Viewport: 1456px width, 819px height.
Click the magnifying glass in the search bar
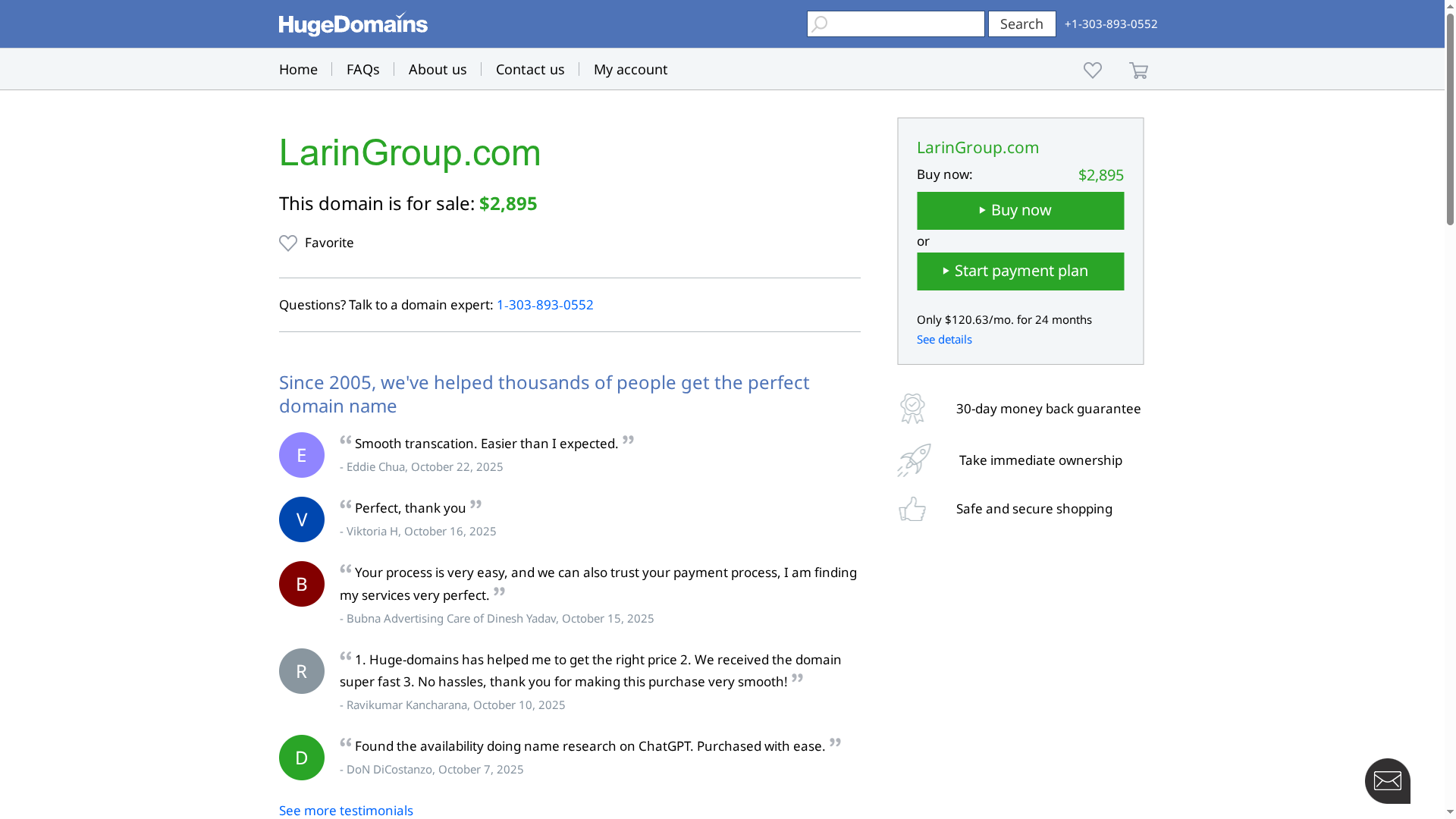[820, 24]
